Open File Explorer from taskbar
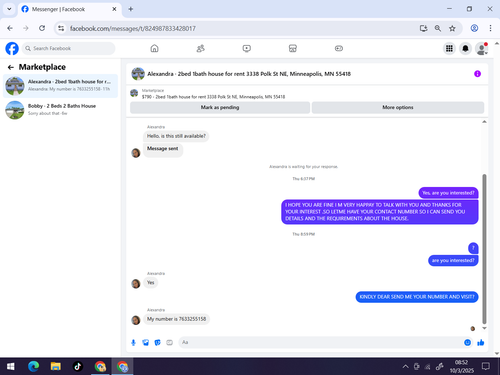 (56, 367)
